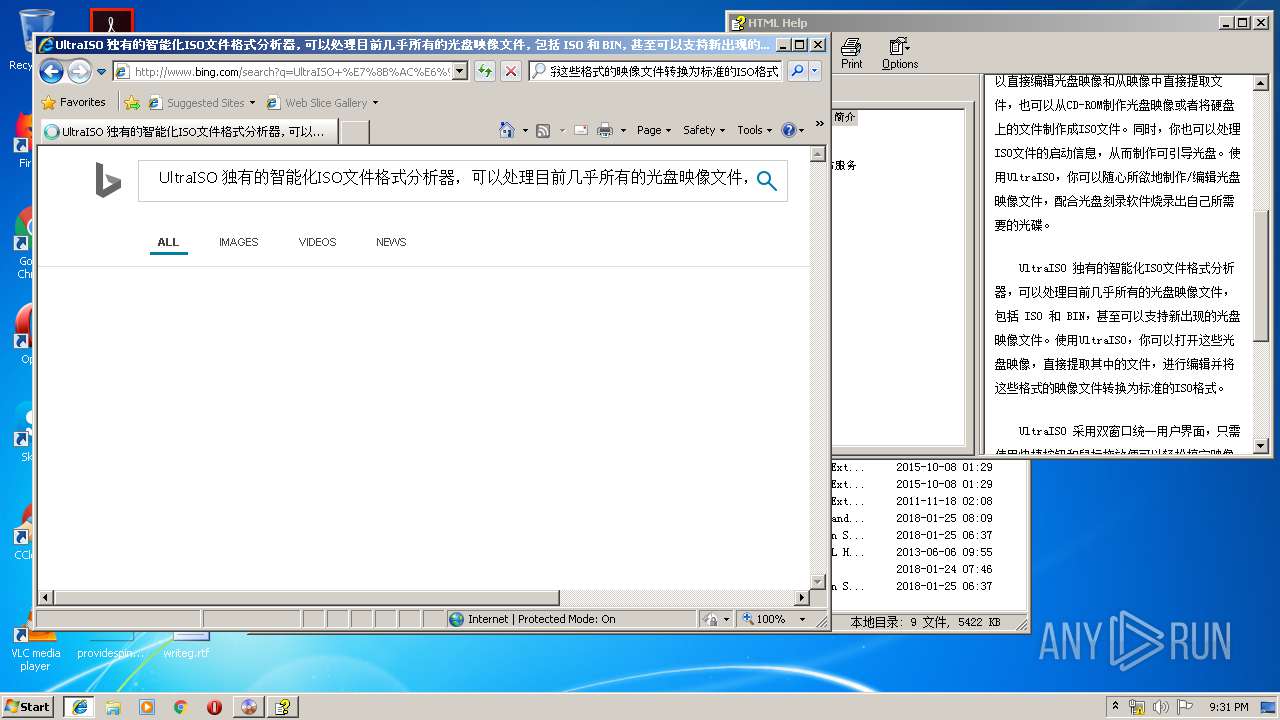Add to Favorites bar icon
Viewport: 1280px width, 720px height.
131,102
